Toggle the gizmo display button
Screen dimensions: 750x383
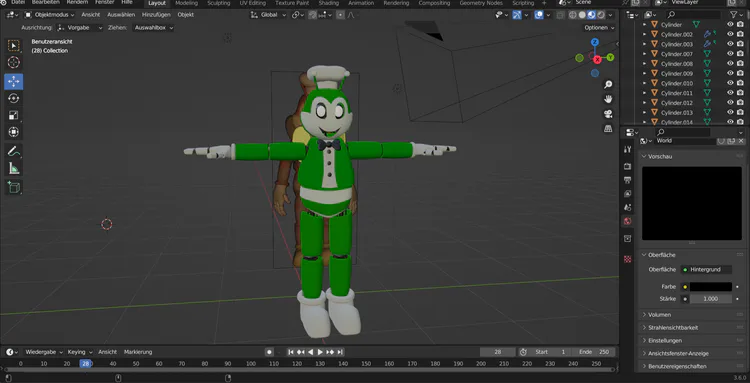(517, 15)
